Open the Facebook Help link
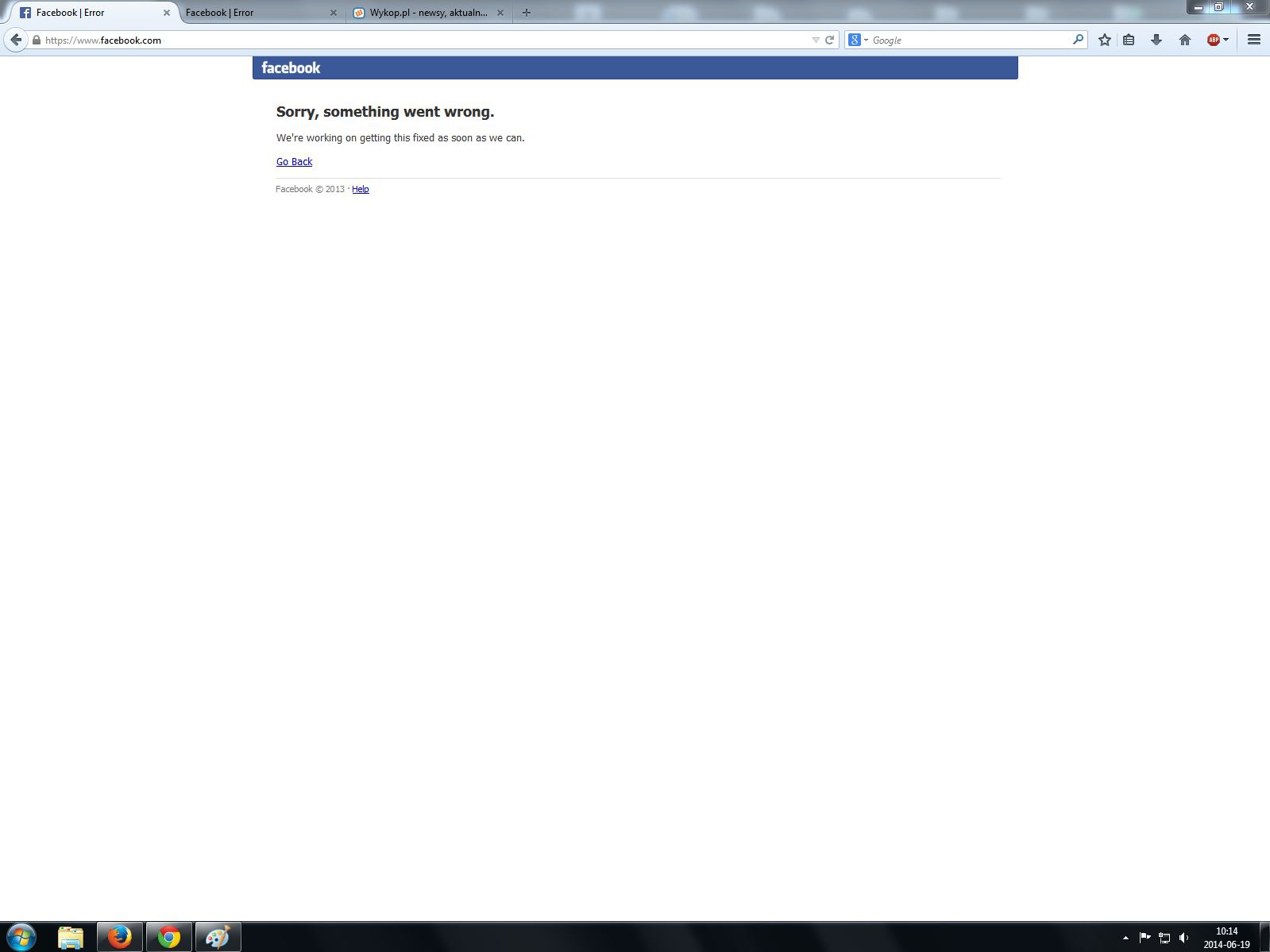Screen dimensions: 1270x952 click(360, 189)
